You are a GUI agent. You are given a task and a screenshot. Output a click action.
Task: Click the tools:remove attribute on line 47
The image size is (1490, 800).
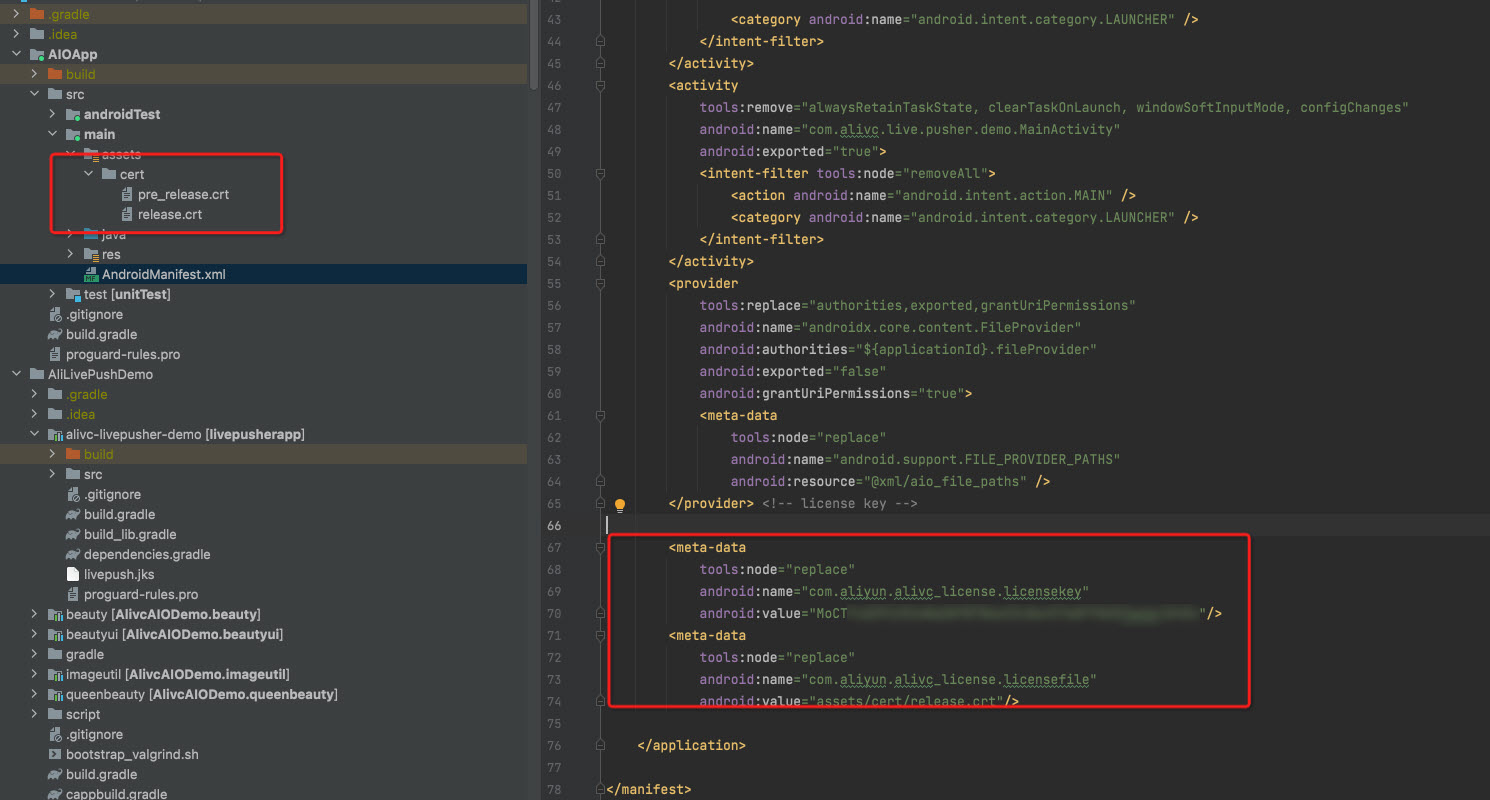coord(1054,108)
